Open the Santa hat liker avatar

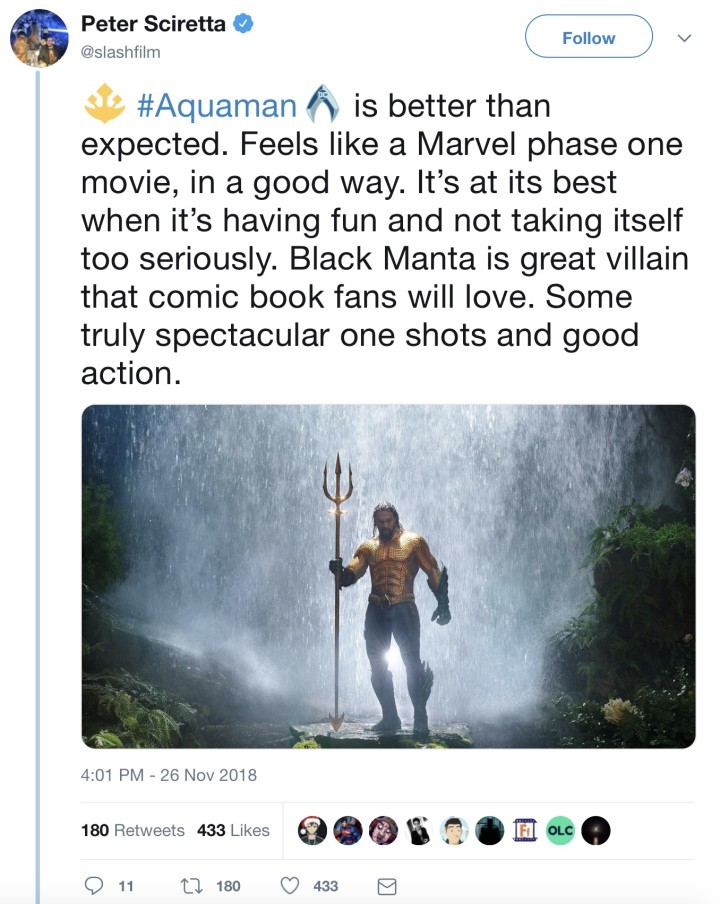(313, 830)
